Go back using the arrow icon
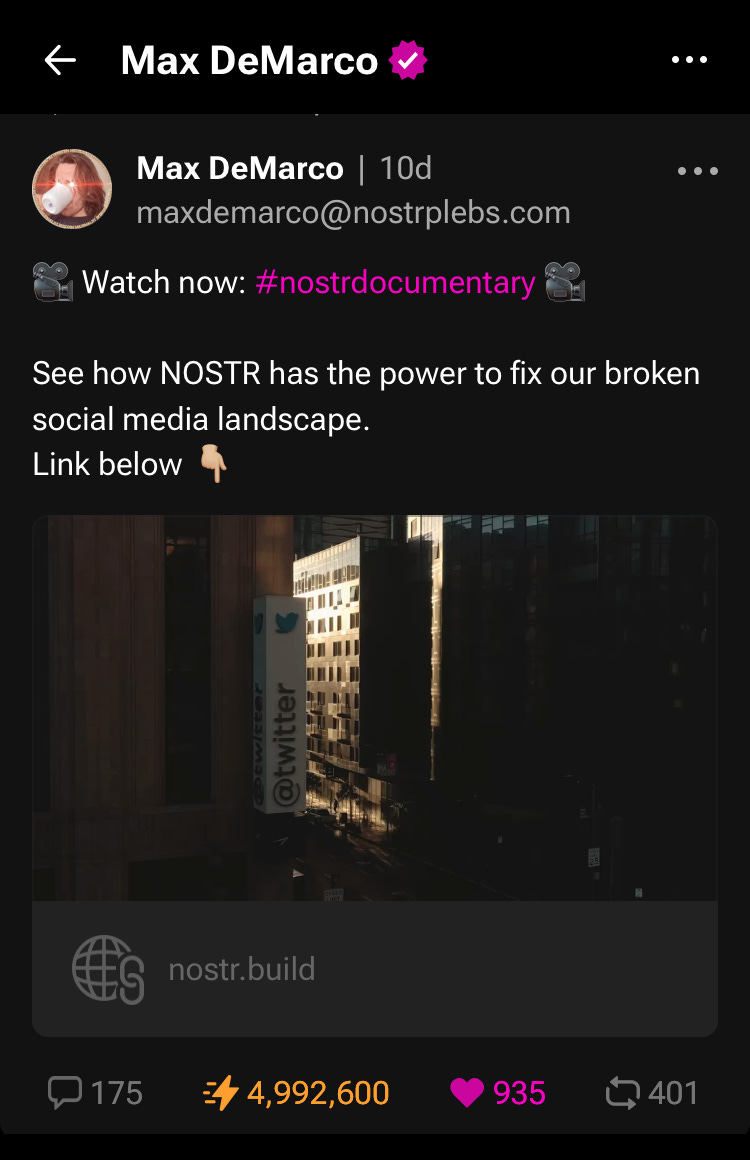The image size is (750, 1160). point(60,60)
